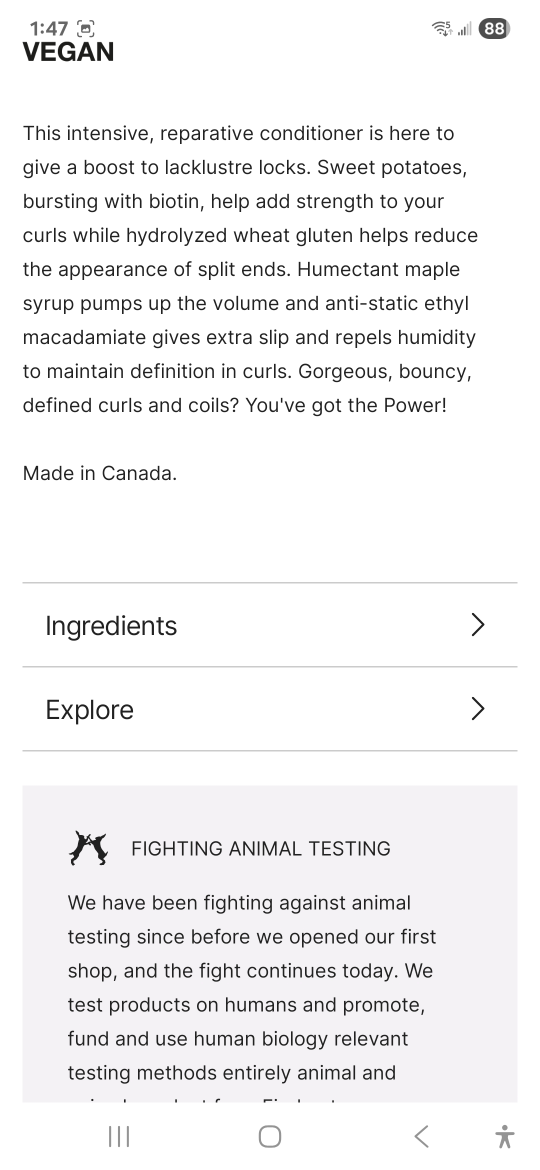Tap the Wi-Fi status icon

tap(442, 29)
